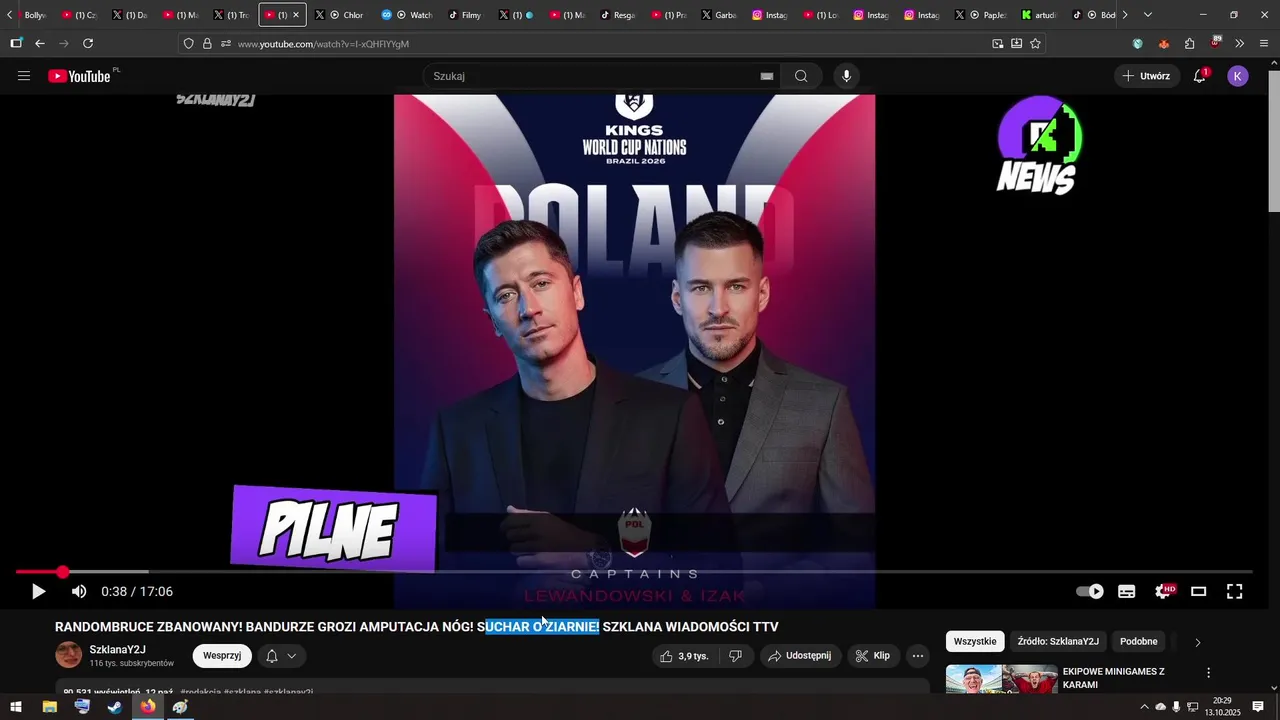Go back in browser history
The height and width of the screenshot is (720, 1280).
(x=40, y=44)
